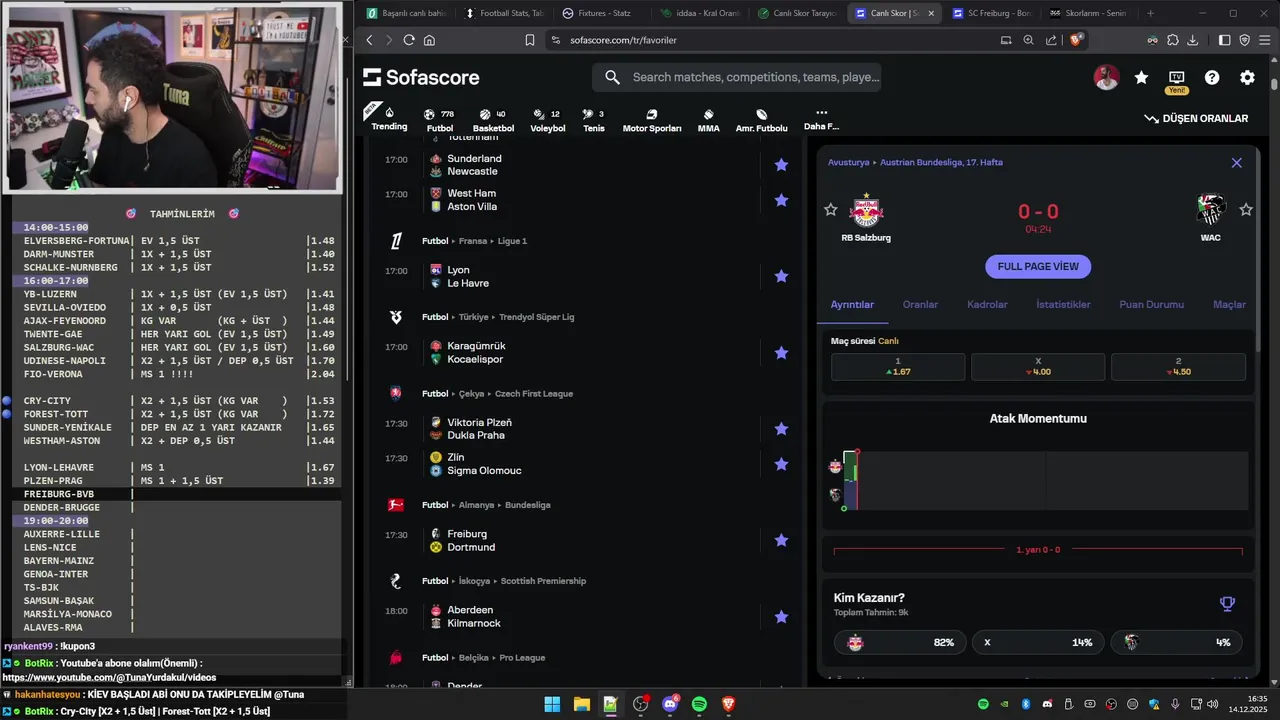Switch to the İstatistikler tab
Screen dimensions: 1280x720
1063,305
